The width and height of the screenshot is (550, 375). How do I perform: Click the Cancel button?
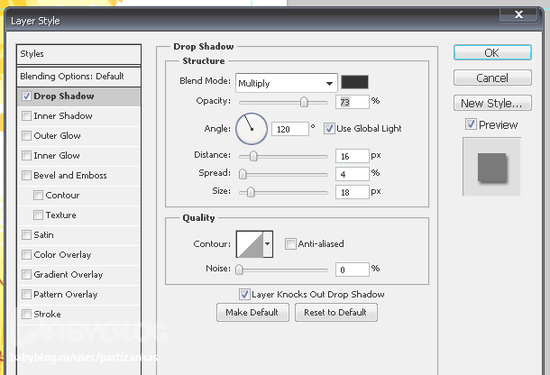[x=492, y=78]
